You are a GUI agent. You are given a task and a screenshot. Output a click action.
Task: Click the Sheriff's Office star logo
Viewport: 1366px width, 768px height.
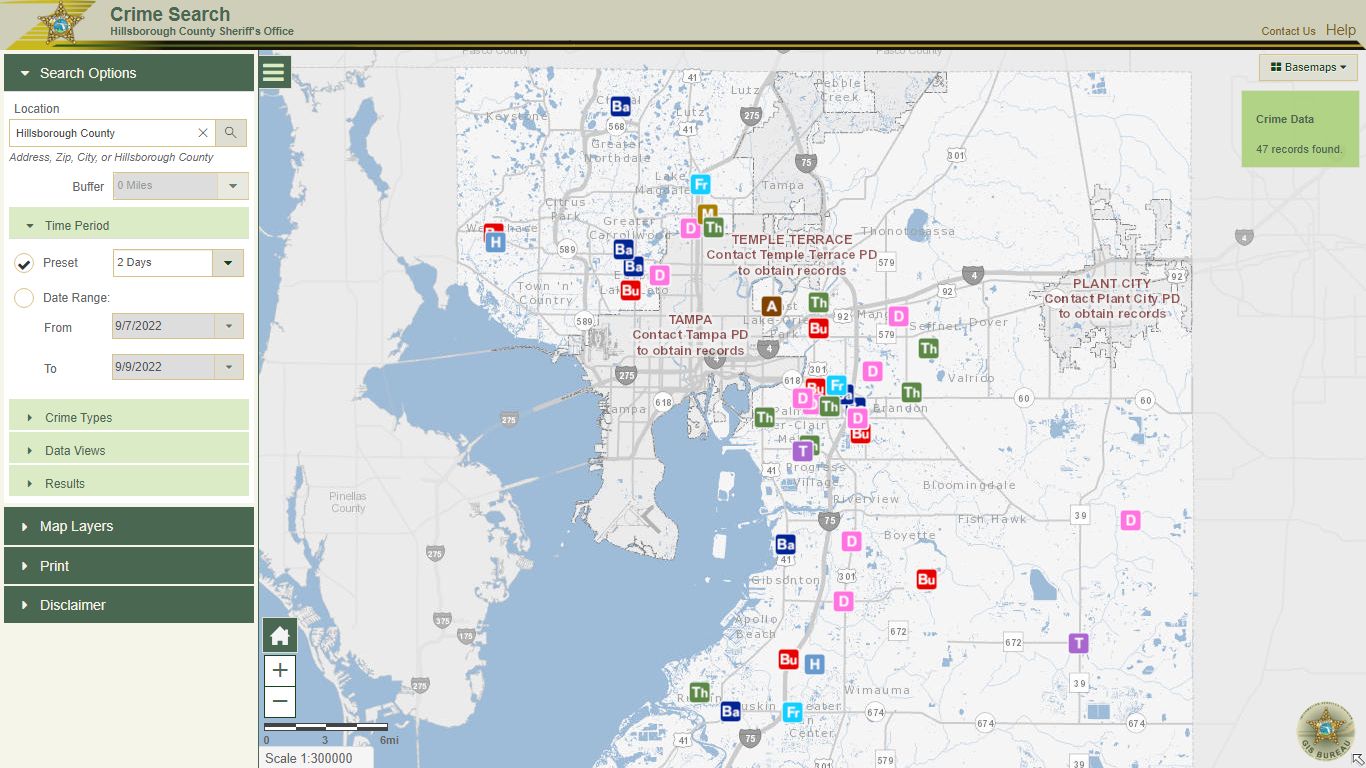60,22
